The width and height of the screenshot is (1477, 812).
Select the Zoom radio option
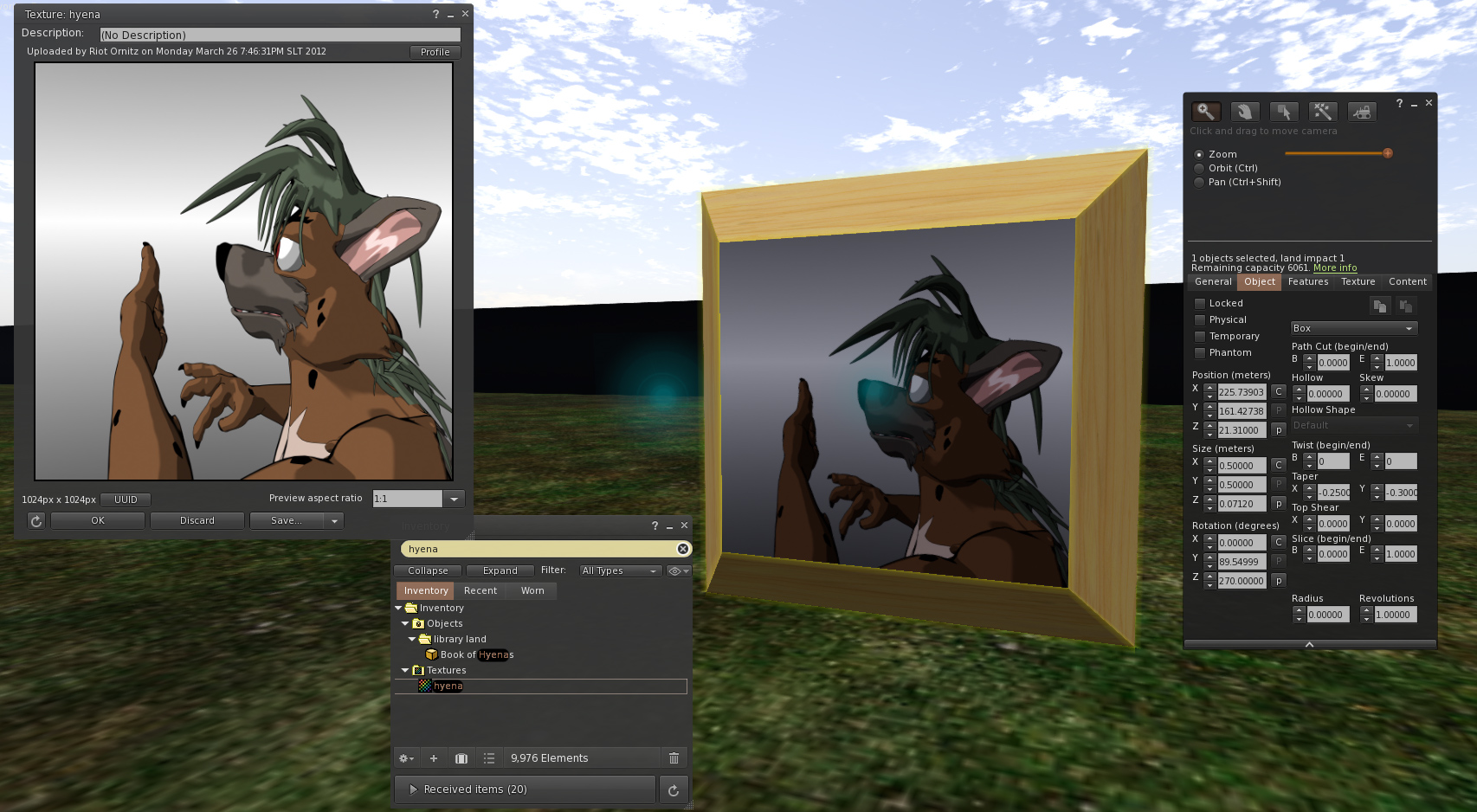point(1199,154)
